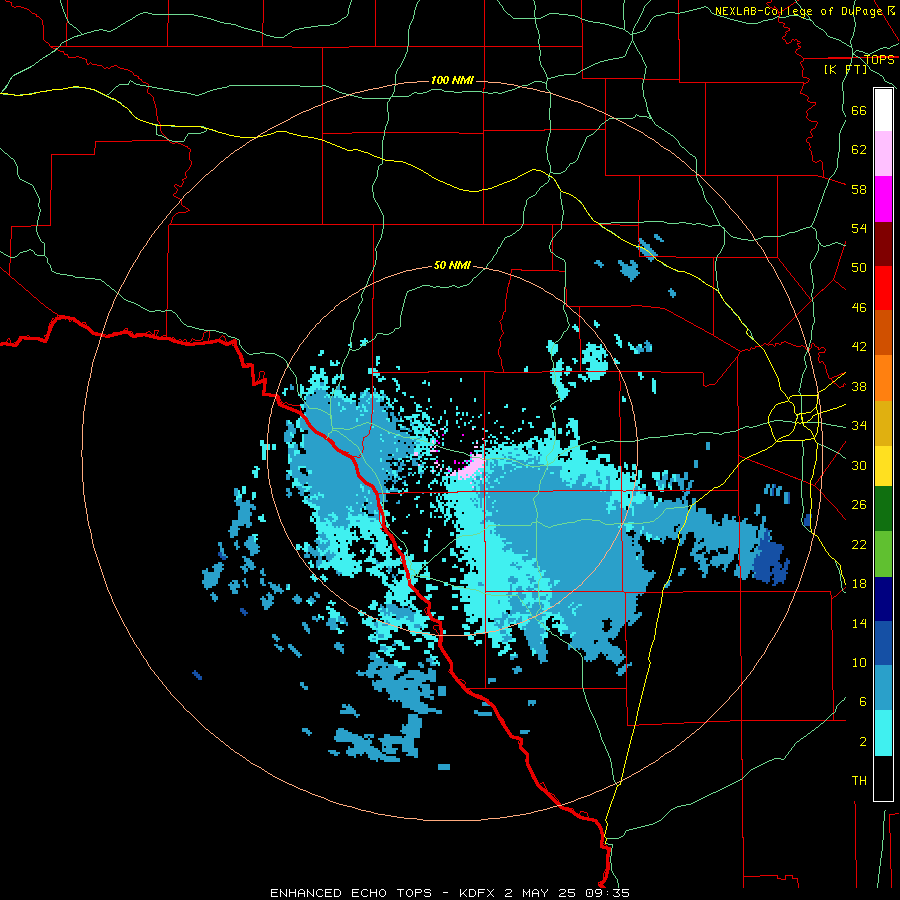Select the dark green 26 kft legend block

(x=883, y=509)
